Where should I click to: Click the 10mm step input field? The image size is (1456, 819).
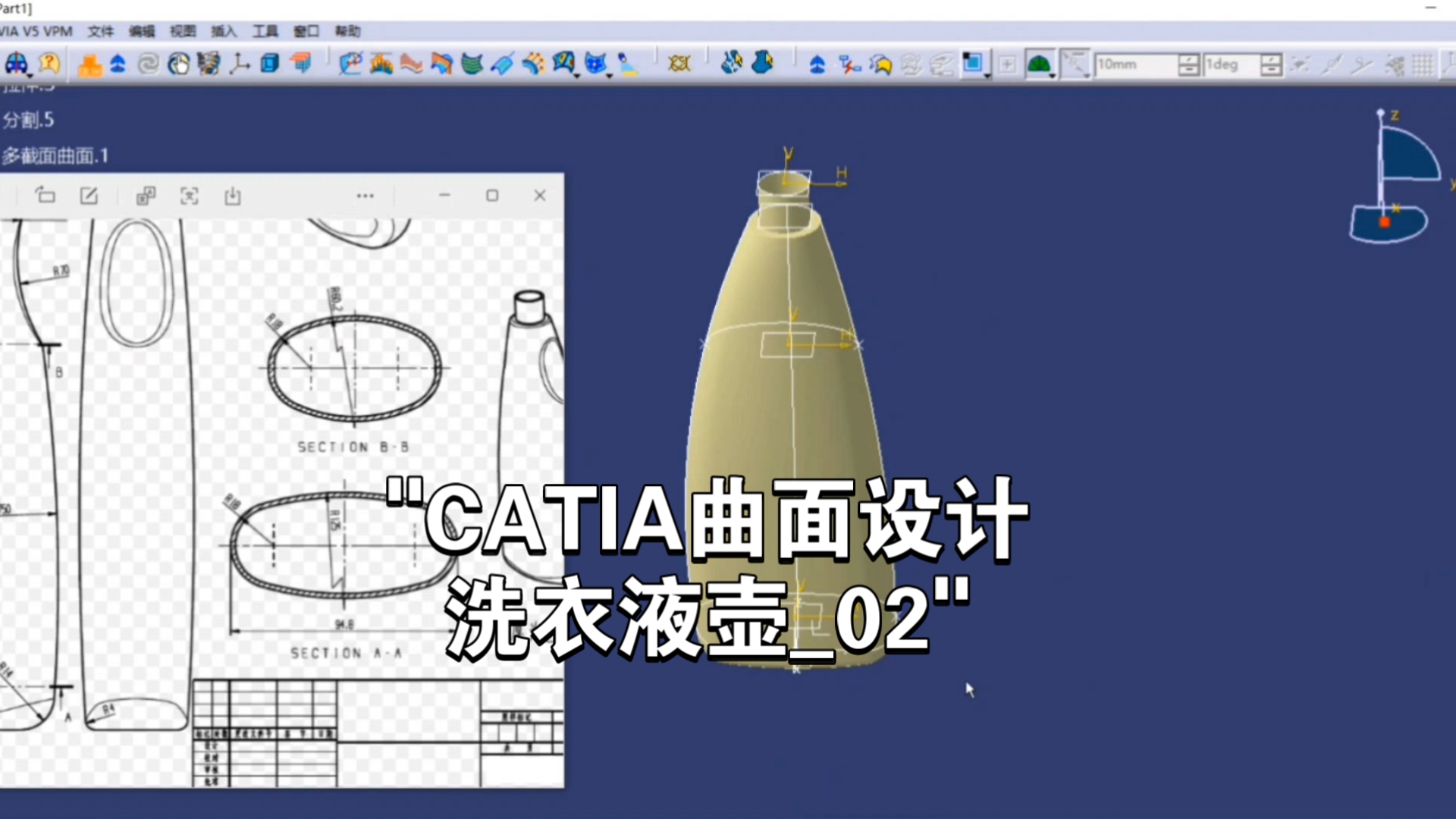[x=1136, y=64]
